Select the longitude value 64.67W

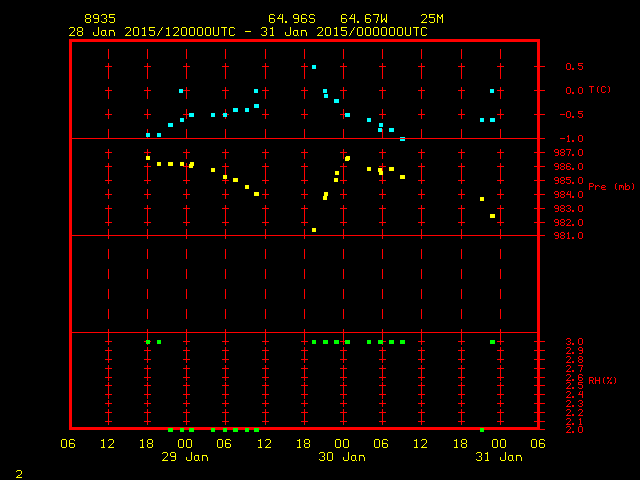(x=364, y=19)
